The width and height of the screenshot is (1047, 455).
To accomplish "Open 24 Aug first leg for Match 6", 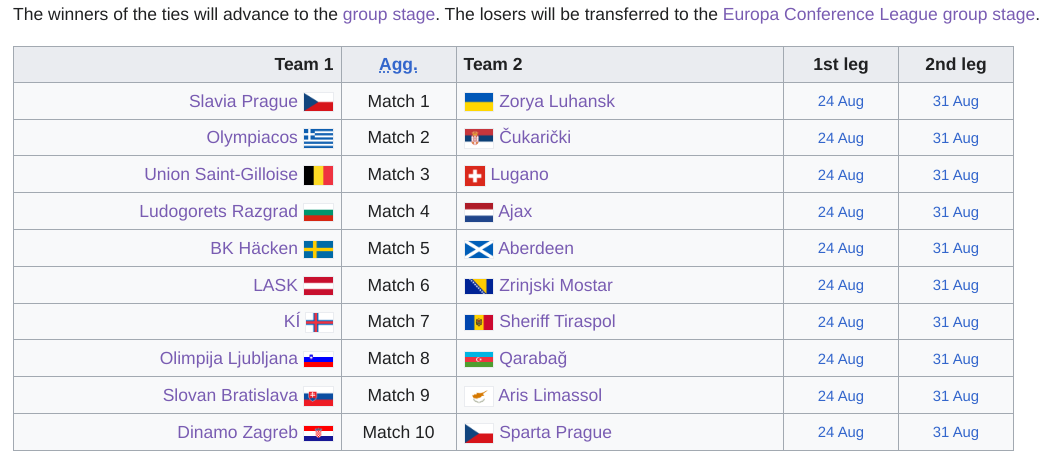I will 841,285.
